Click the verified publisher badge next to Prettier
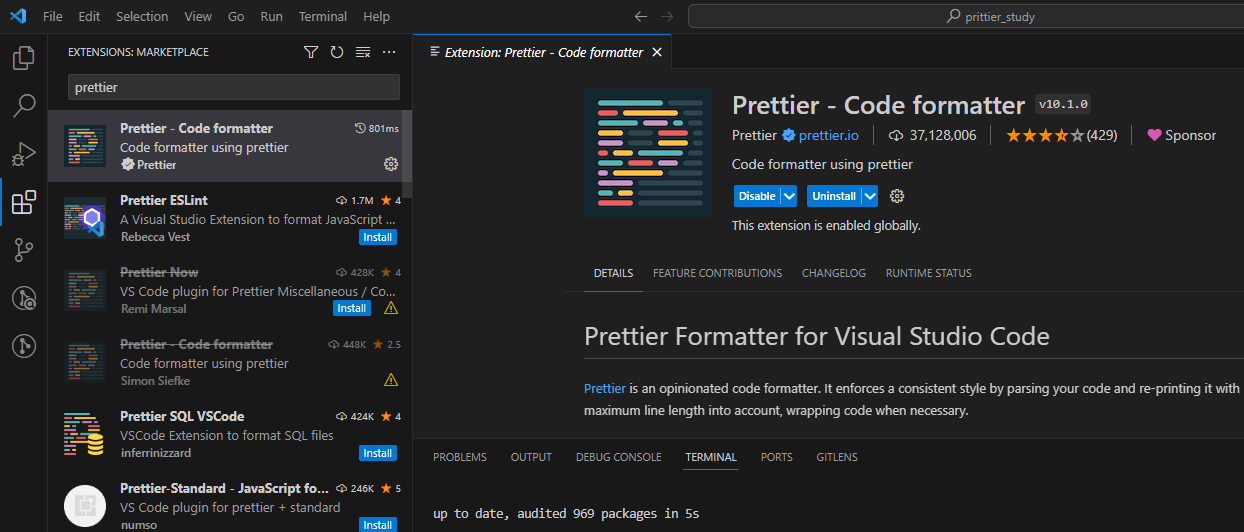Viewport: 1244px width, 532px height. click(788, 135)
